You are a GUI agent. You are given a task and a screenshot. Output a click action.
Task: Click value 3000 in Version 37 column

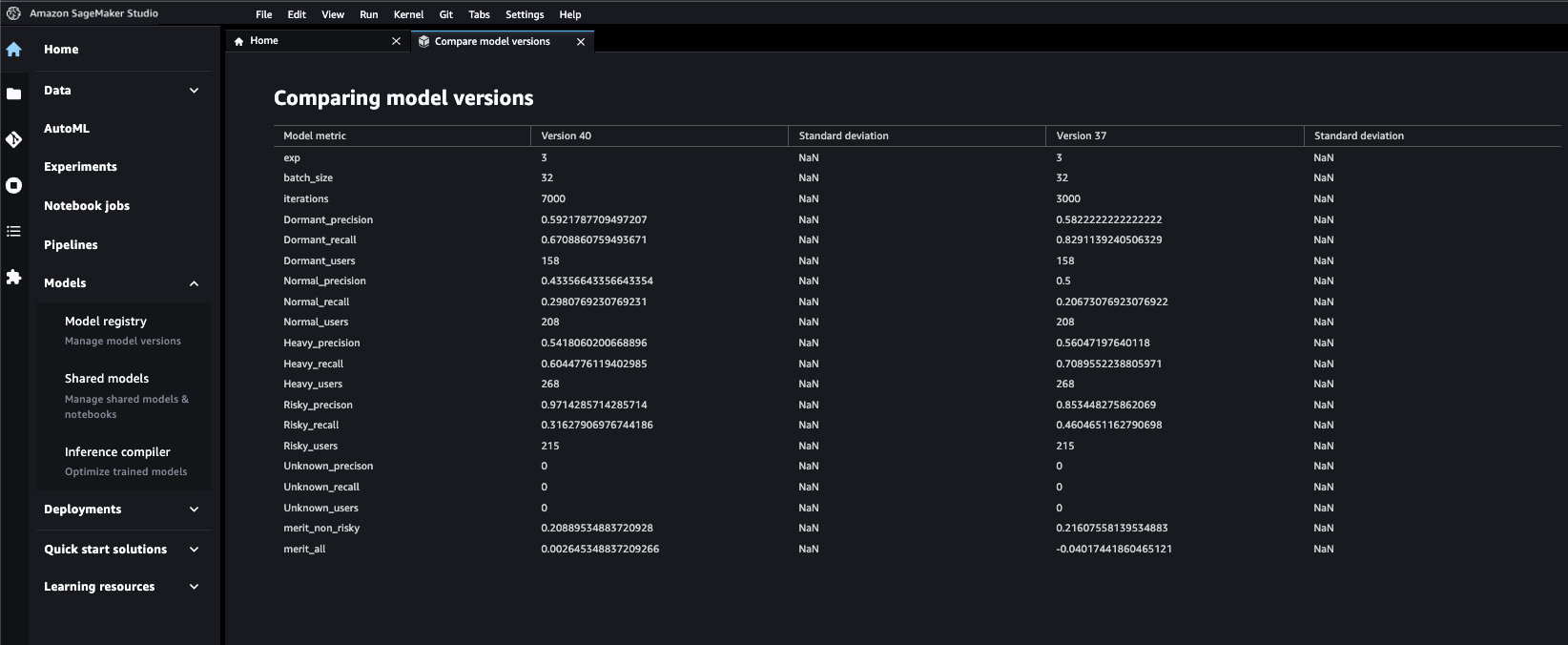click(x=1068, y=198)
